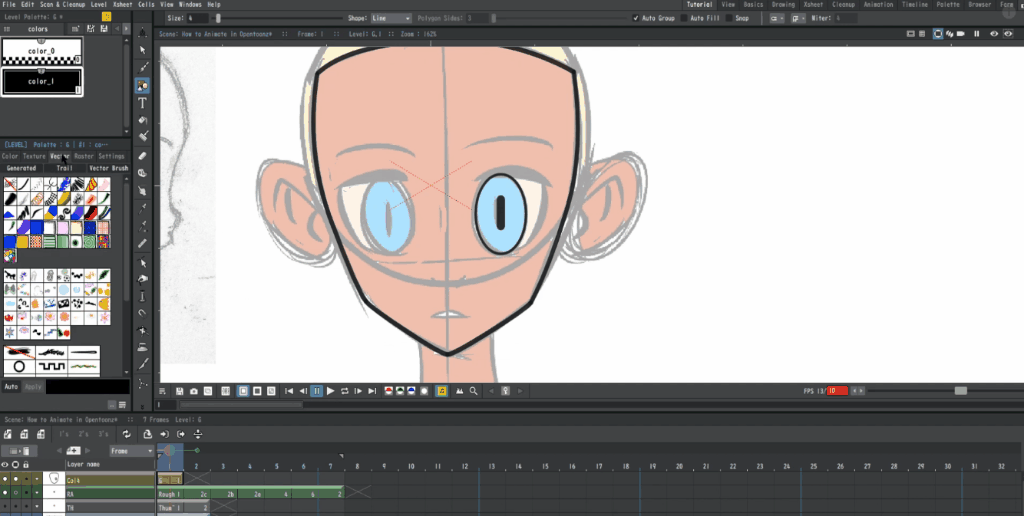The width and height of the screenshot is (1024, 516).
Task: Enable the Auto Fill checkbox
Action: pyautogui.click(x=684, y=18)
